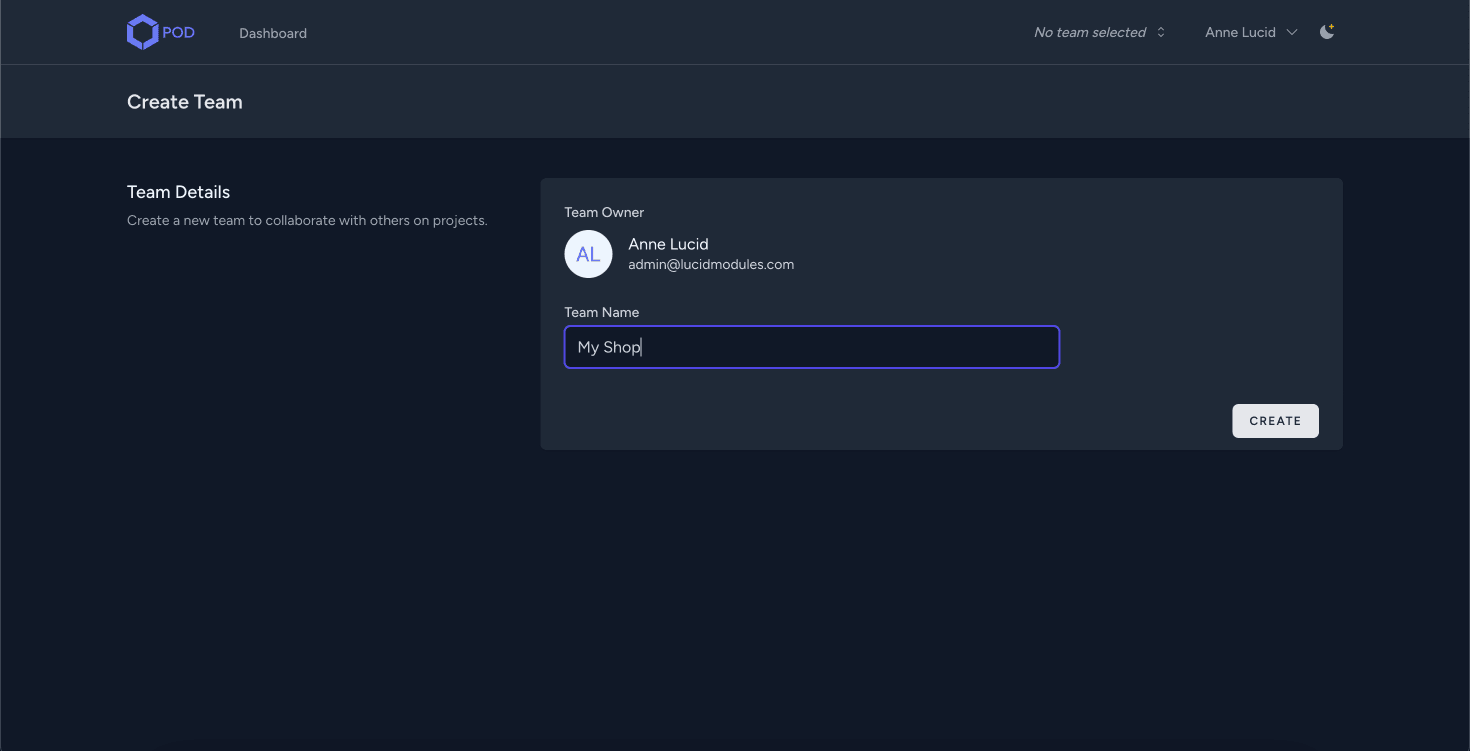Click the admin@lucidmodules.com email text
This screenshot has height=751, width=1470.
point(710,264)
